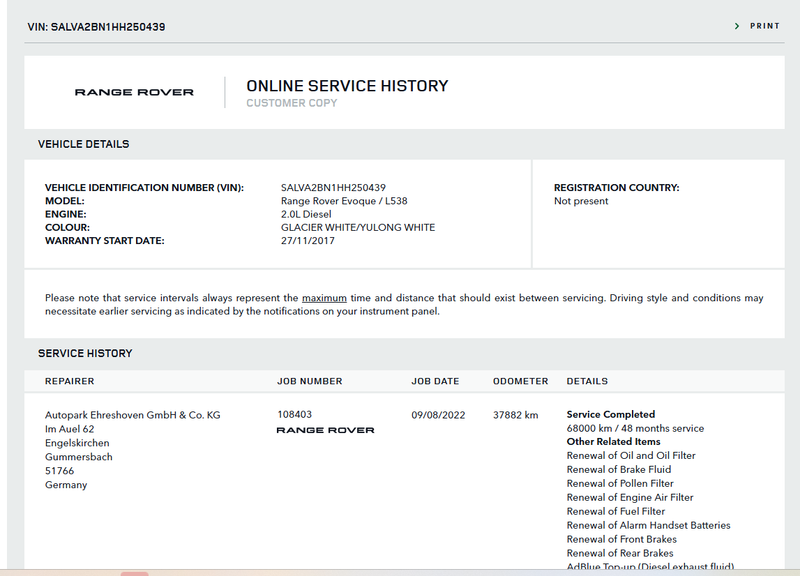The width and height of the screenshot is (800, 576).
Task: Click the PRINT link
Action: 764,26
